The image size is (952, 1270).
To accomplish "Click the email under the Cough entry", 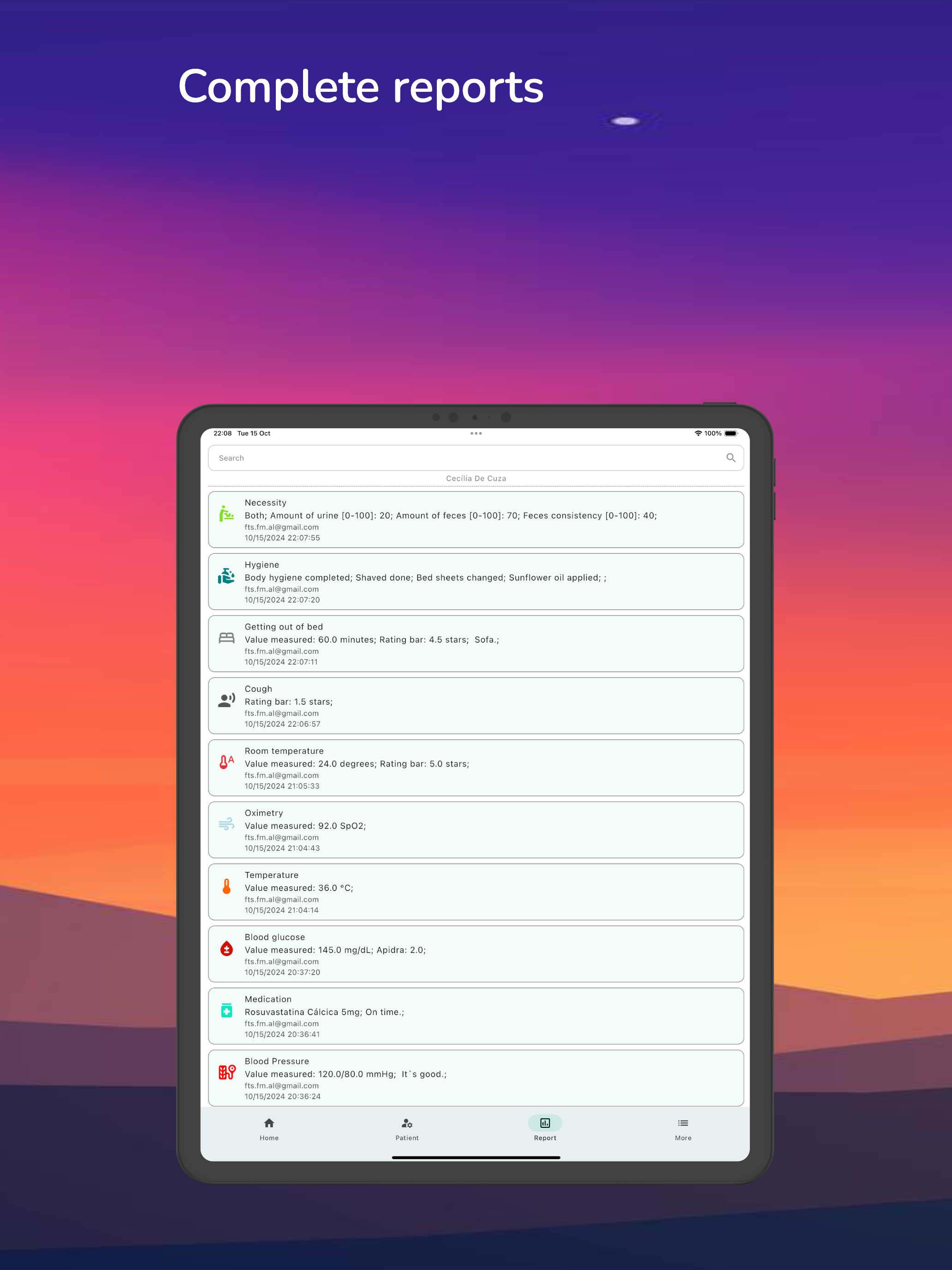I will point(282,713).
